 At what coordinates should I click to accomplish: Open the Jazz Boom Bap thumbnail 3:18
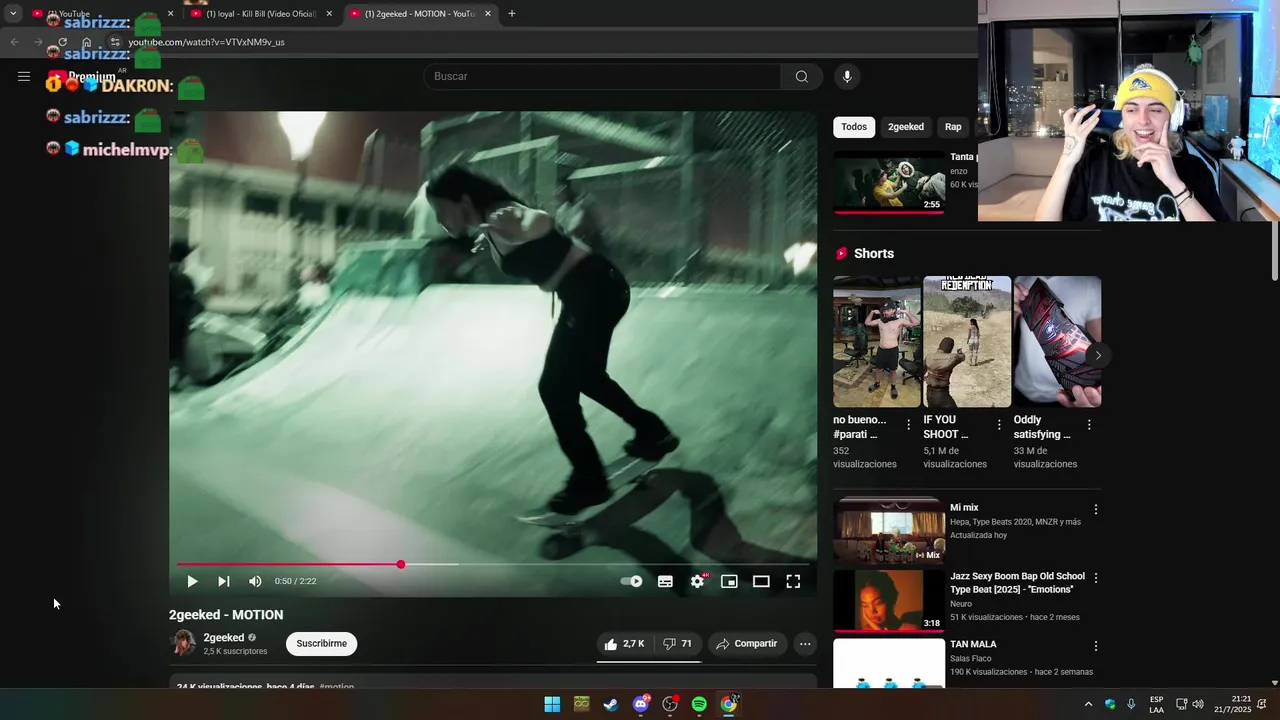point(889,601)
